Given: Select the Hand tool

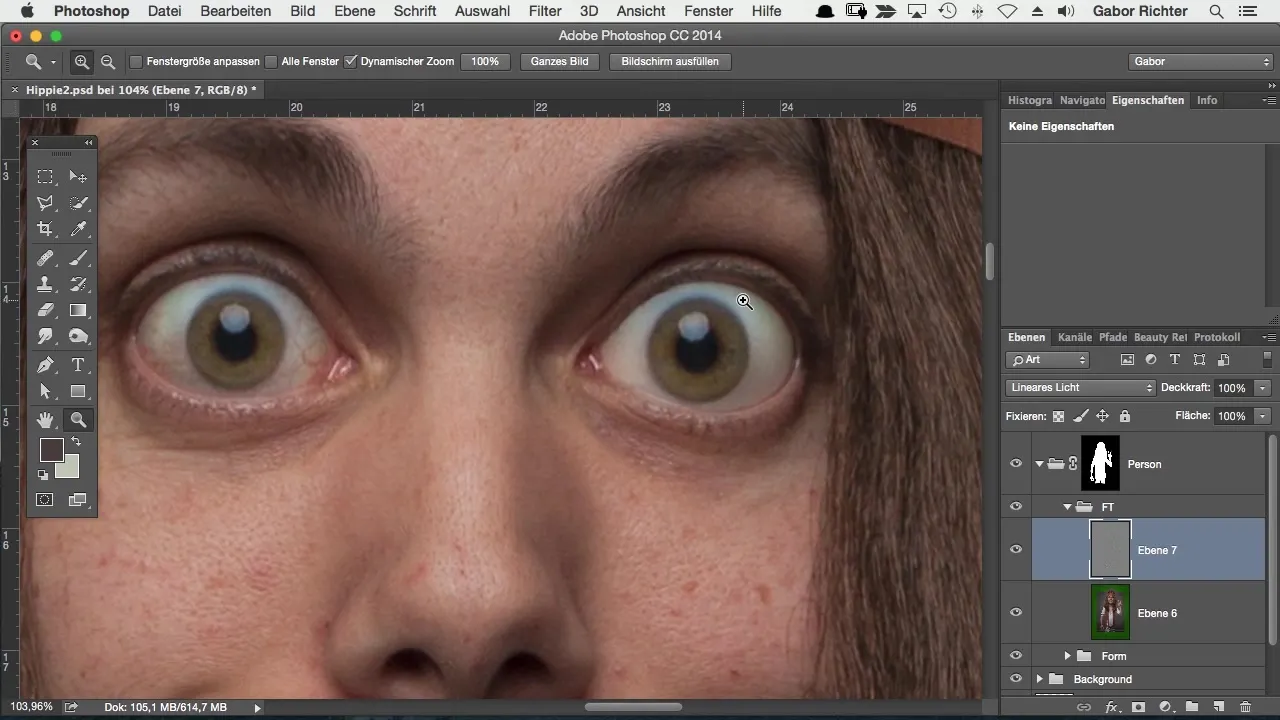Looking at the screenshot, I should 45,420.
